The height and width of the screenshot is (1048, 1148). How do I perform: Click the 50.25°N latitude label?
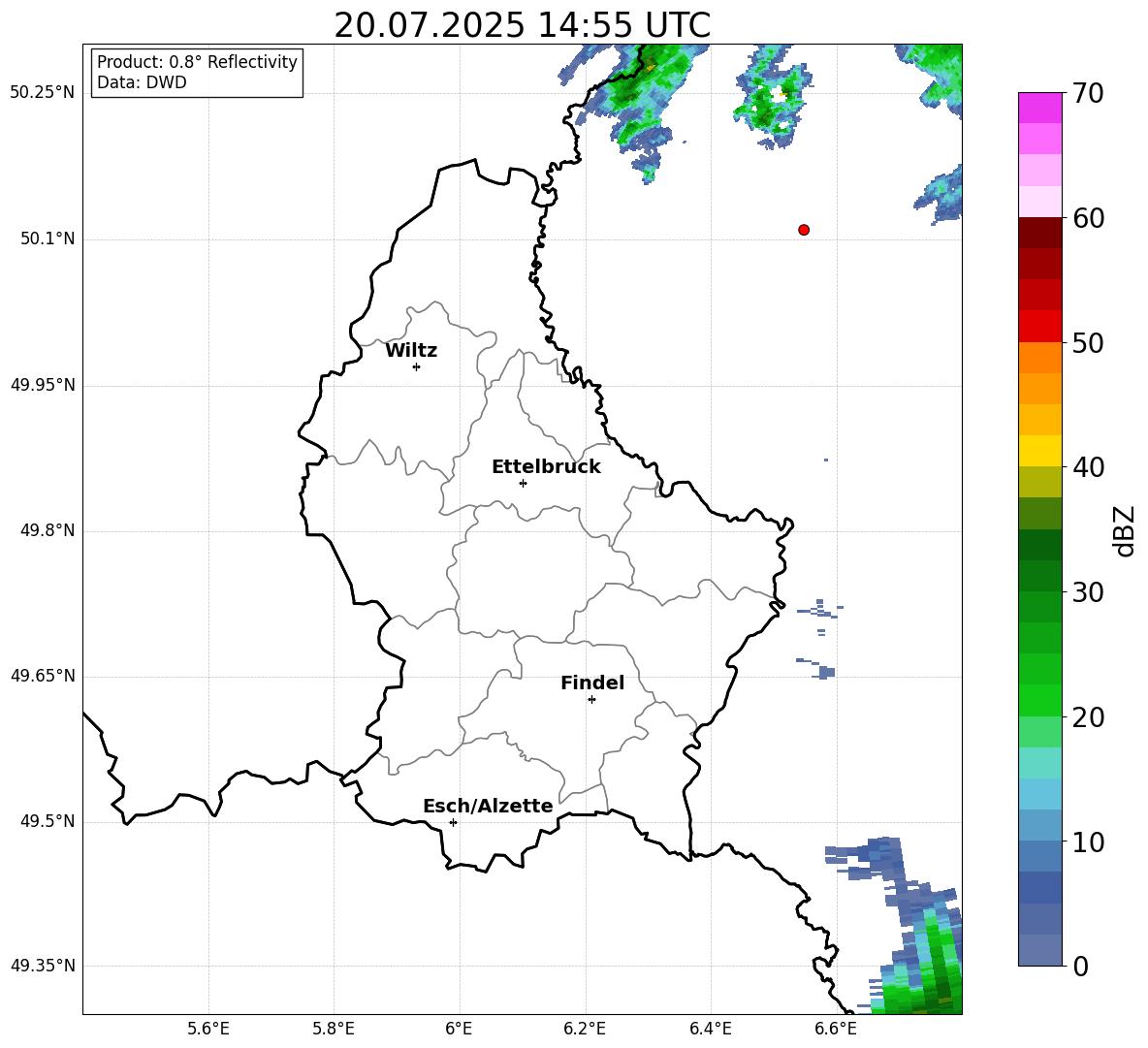pyautogui.click(x=43, y=93)
